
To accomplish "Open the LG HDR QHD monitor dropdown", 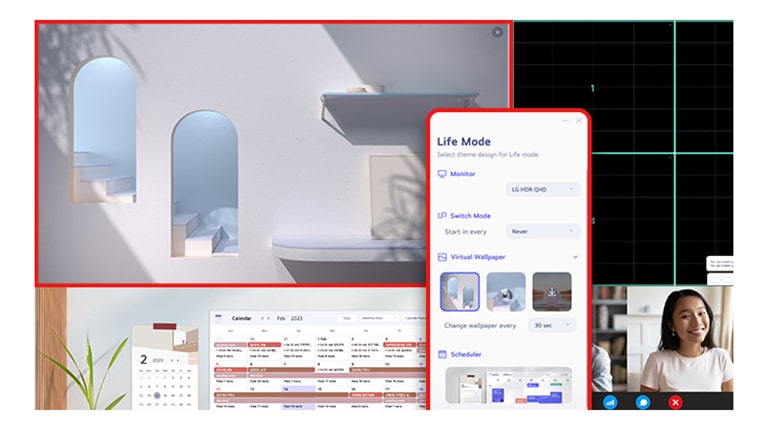I will pyautogui.click(x=543, y=189).
